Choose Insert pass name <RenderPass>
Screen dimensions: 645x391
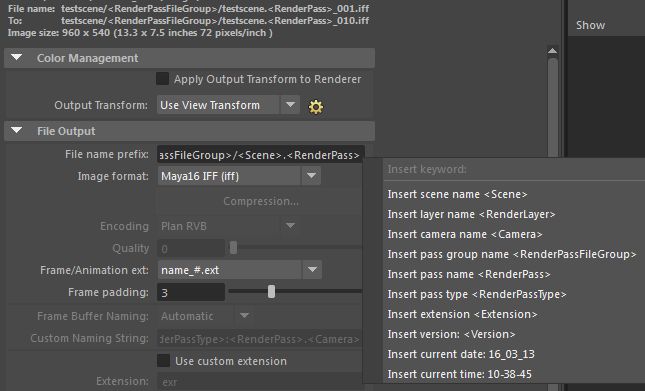469,274
